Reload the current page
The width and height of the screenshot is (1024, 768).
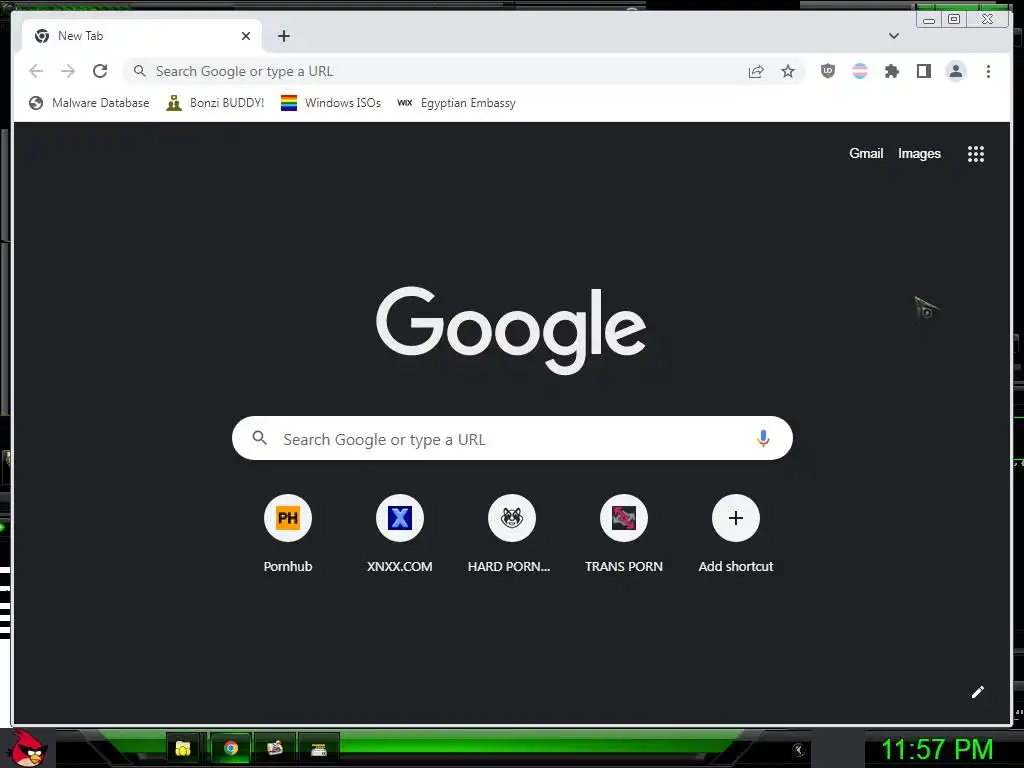[100, 71]
